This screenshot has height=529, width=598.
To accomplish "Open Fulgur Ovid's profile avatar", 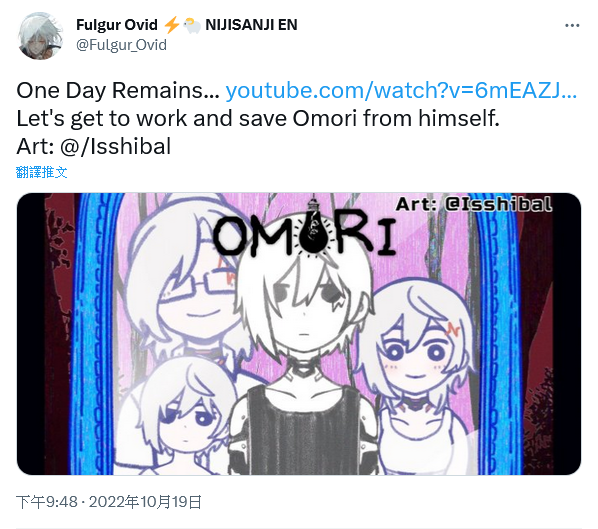I will coord(40,36).
